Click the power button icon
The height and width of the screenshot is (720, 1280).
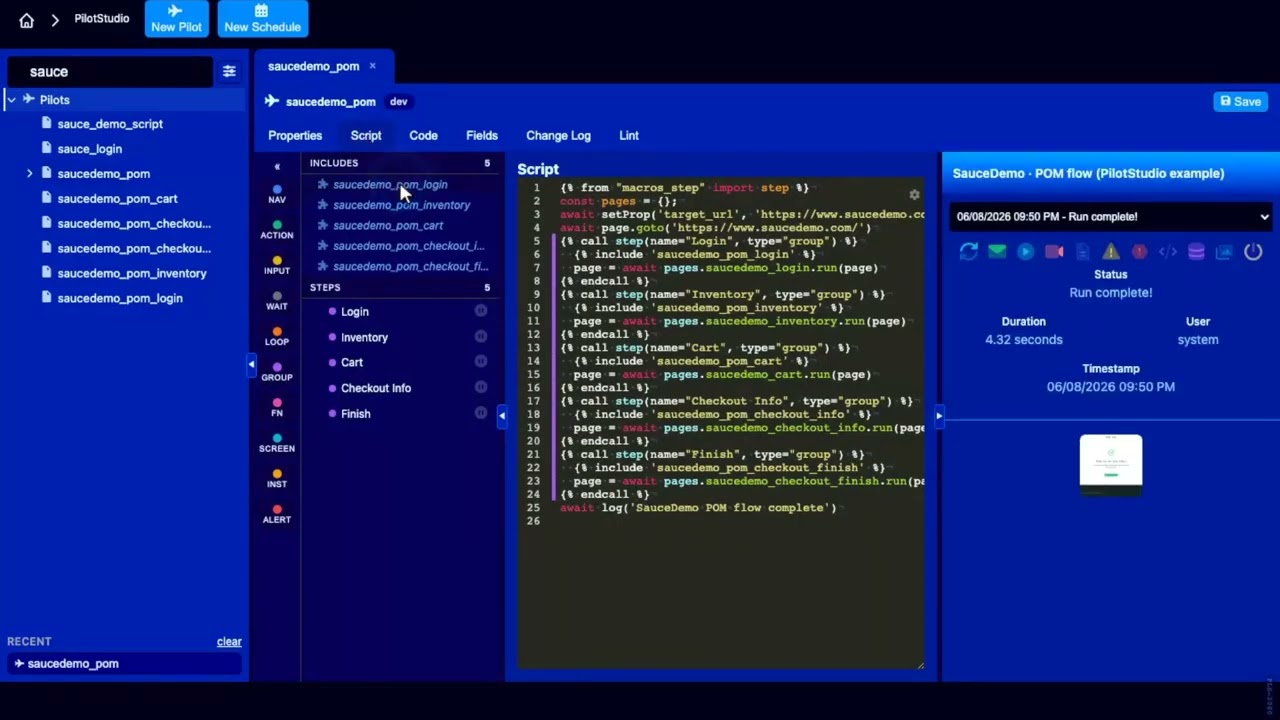click(x=1253, y=252)
